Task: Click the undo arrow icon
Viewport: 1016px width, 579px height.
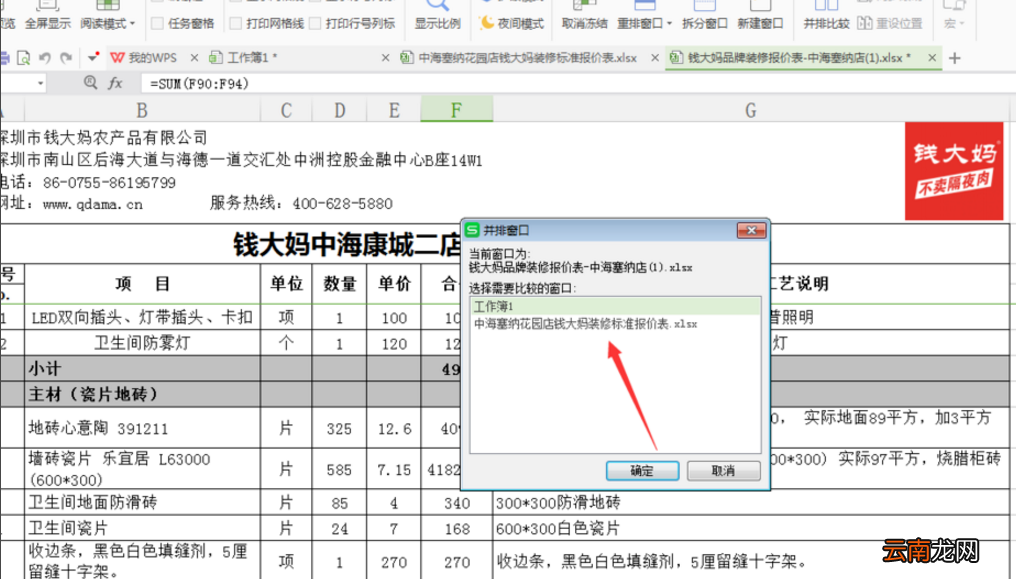Action: 45,58
